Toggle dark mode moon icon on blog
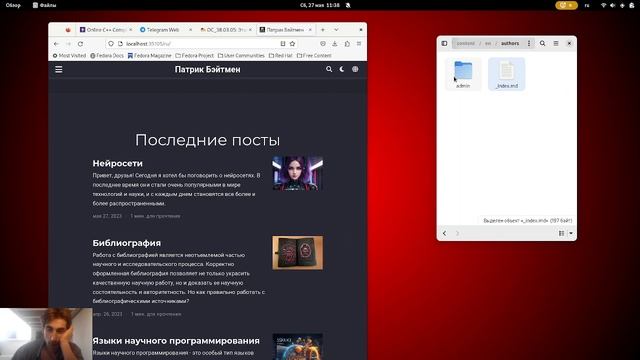 342,69
